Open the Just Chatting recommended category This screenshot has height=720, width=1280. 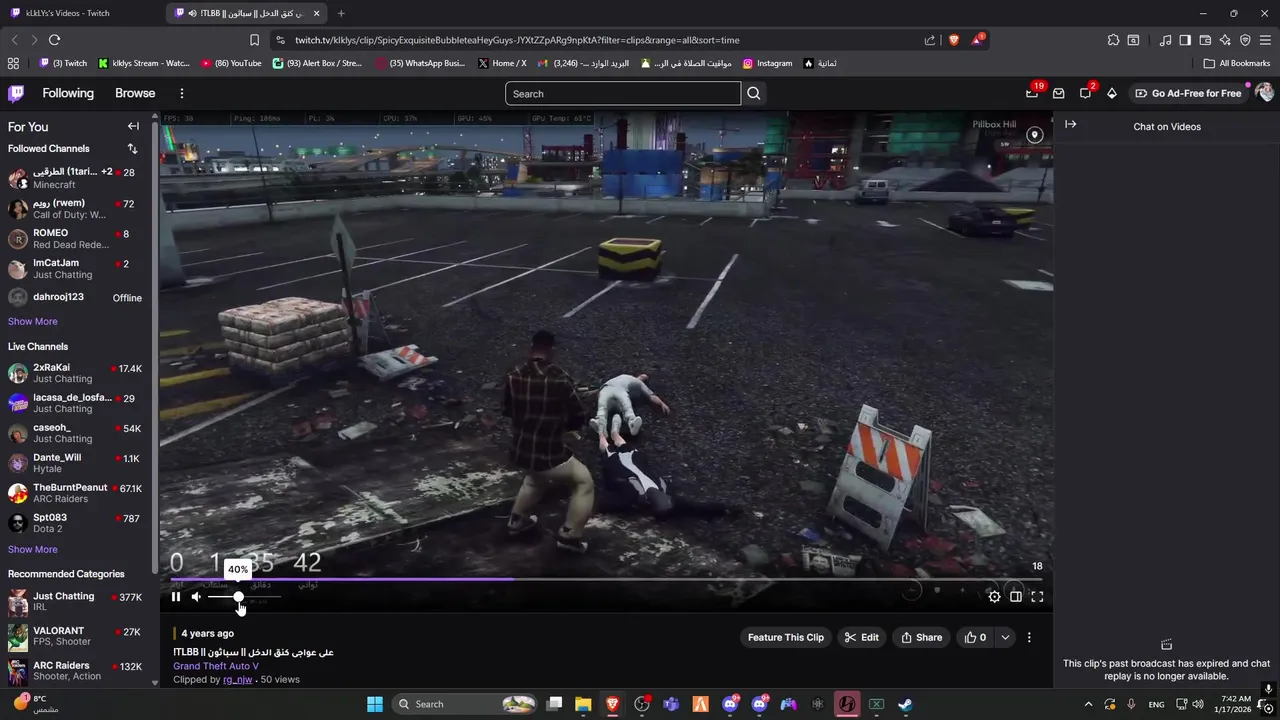(76, 601)
